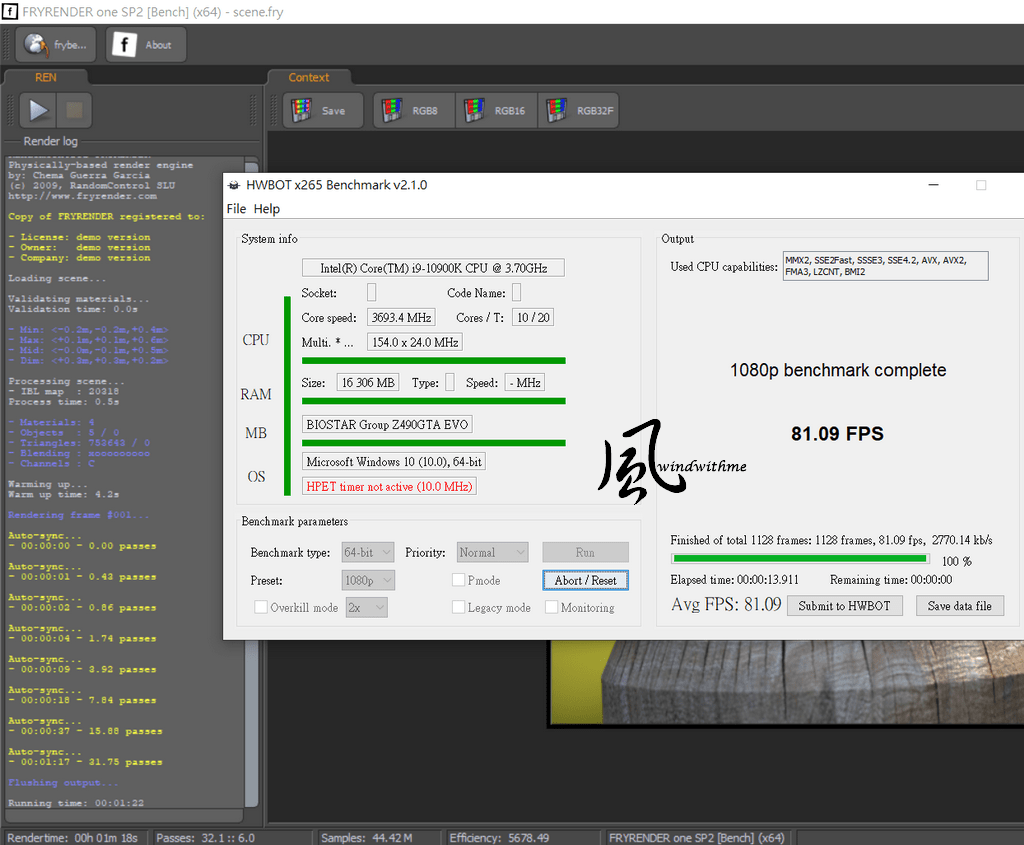Open the Benchmark type 64-bit dropdown
Viewport: 1024px width, 845px height.
[x=366, y=552]
